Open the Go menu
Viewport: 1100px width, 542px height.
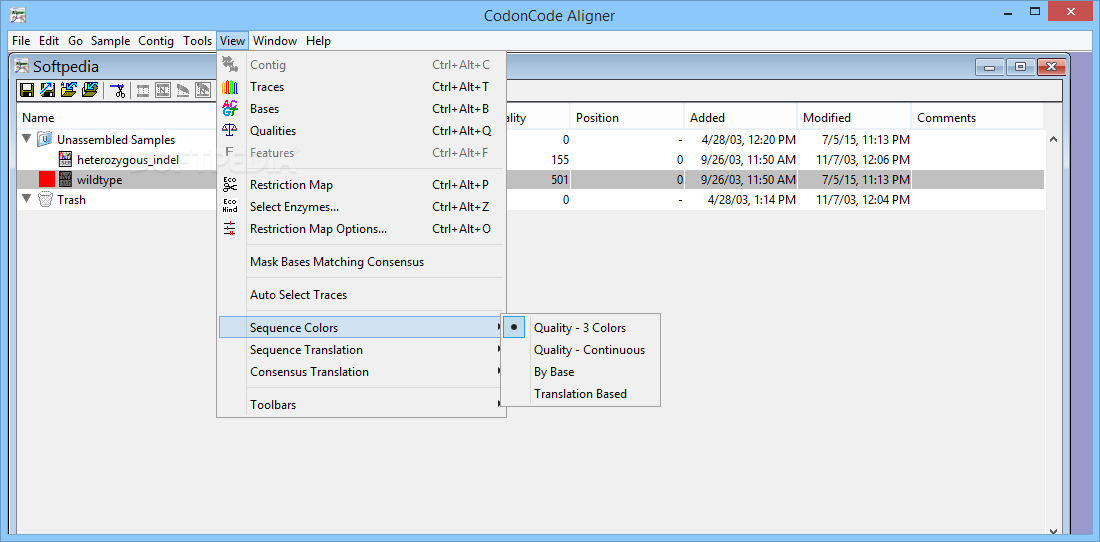[75, 41]
